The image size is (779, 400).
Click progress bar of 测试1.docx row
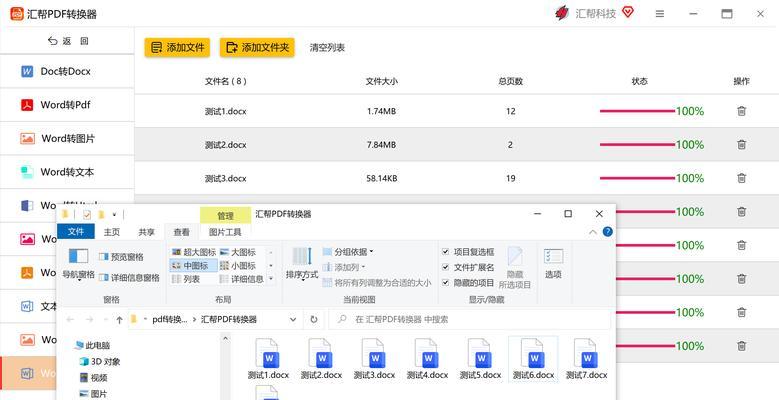[x=637, y=111]
